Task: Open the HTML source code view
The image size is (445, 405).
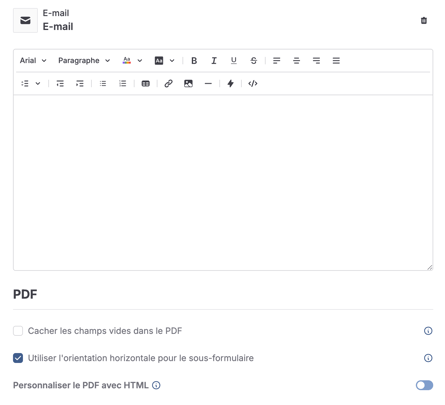Action: [253, 83]
